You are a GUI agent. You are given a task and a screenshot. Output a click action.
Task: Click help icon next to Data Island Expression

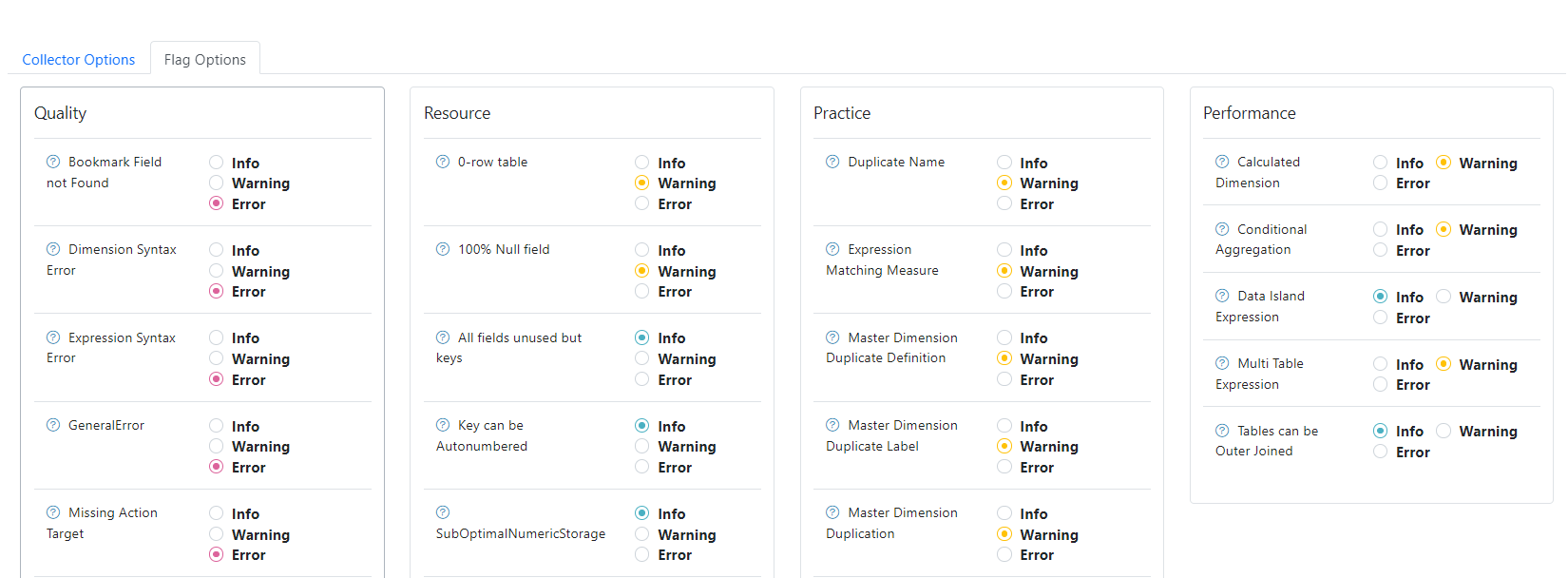click(1222, 296)
